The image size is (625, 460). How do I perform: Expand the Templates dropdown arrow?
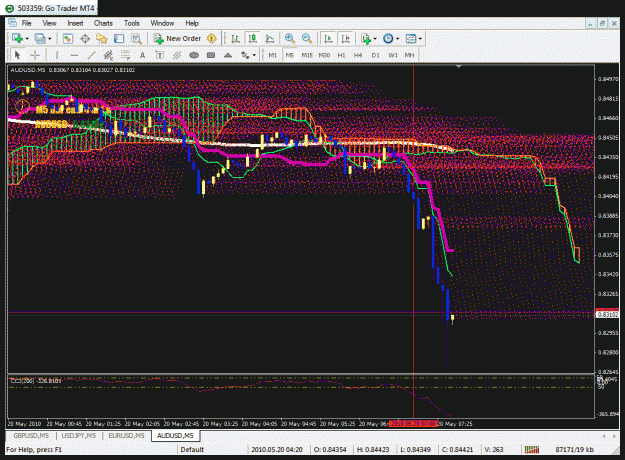point(420,39)
